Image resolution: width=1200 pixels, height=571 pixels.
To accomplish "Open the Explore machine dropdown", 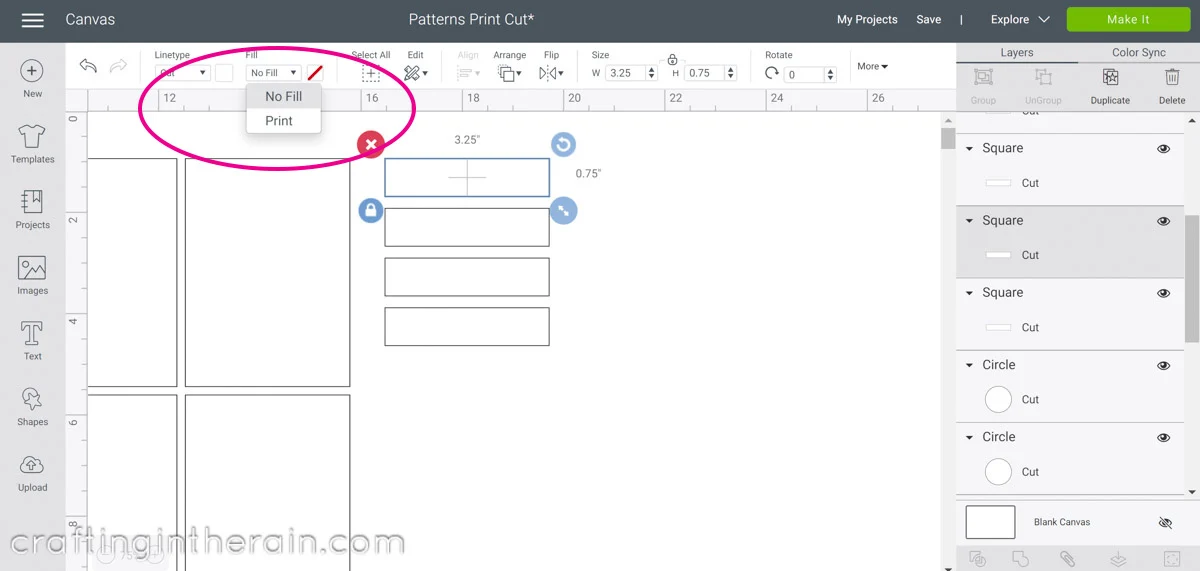I will point(1019,19).
